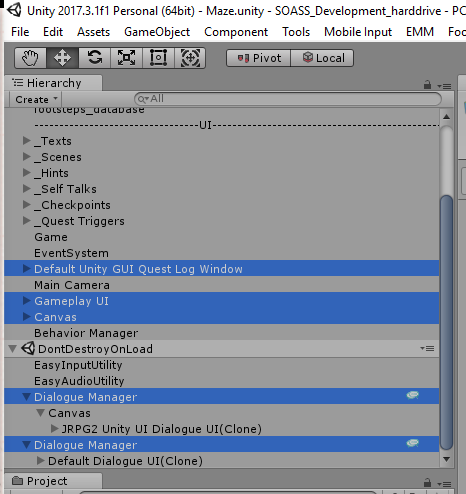
Task: Click first Dialogue Manager speech bubble icon
Action: click(413, 395)
